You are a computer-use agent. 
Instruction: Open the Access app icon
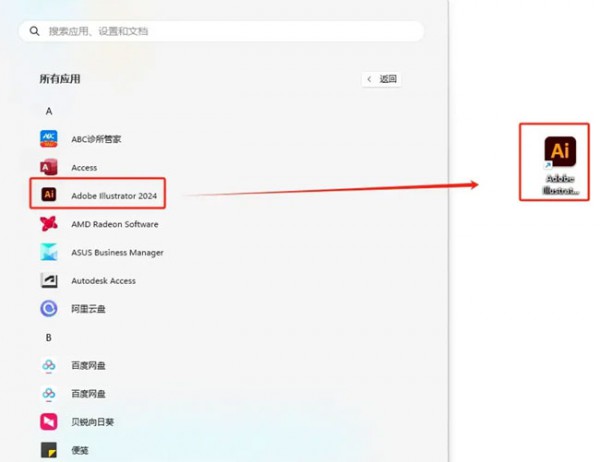coord(49,167)
